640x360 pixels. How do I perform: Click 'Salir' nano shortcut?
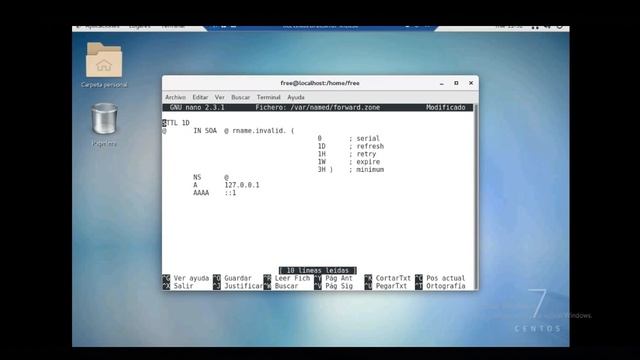pos(183,286)
